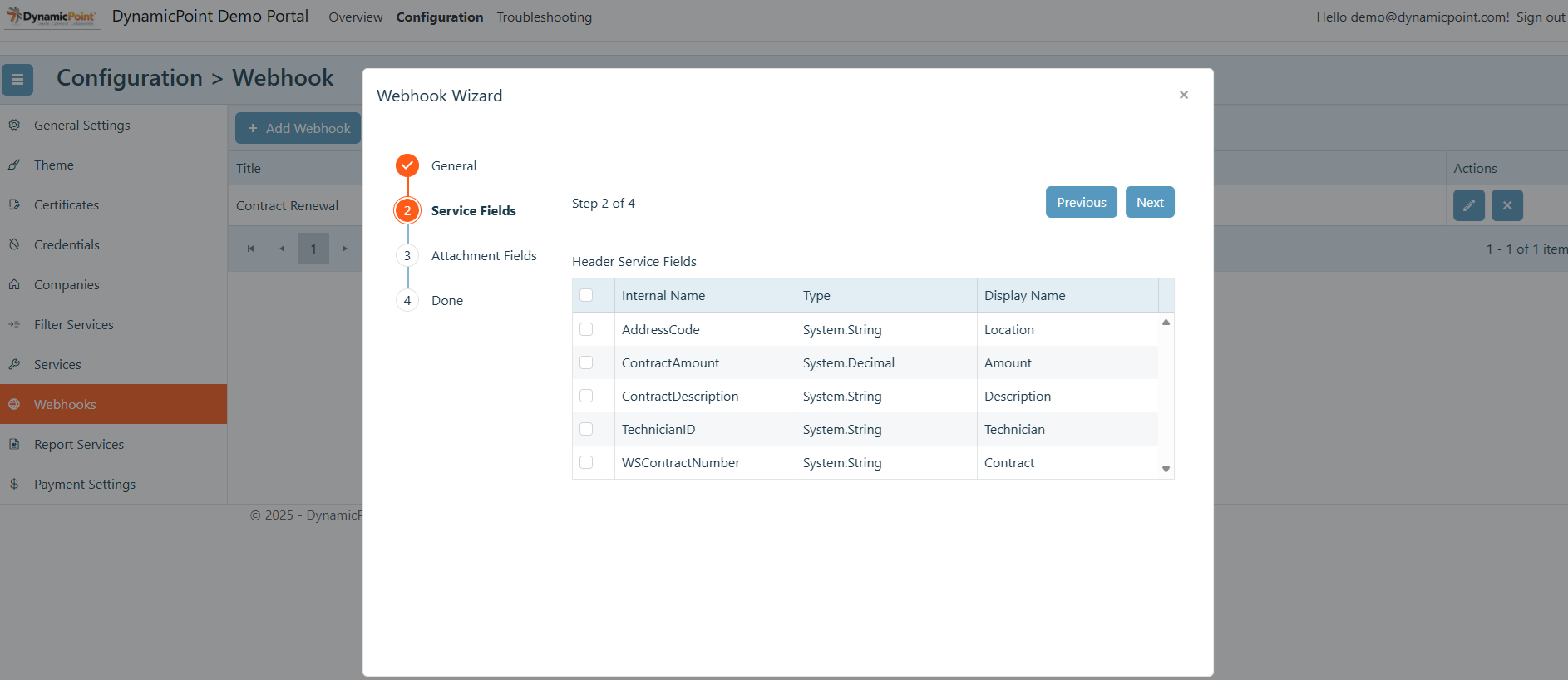Click the Companies home icon
Viewport: 1568px width, 680px height.
(x=14, y=284)
